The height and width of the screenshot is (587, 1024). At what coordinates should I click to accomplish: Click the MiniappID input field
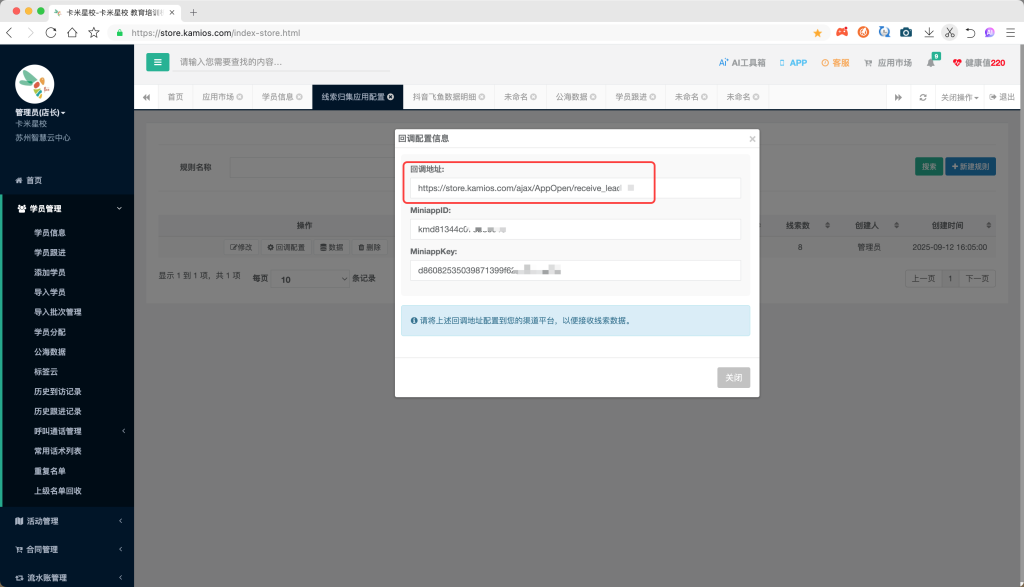click(575, 229)
